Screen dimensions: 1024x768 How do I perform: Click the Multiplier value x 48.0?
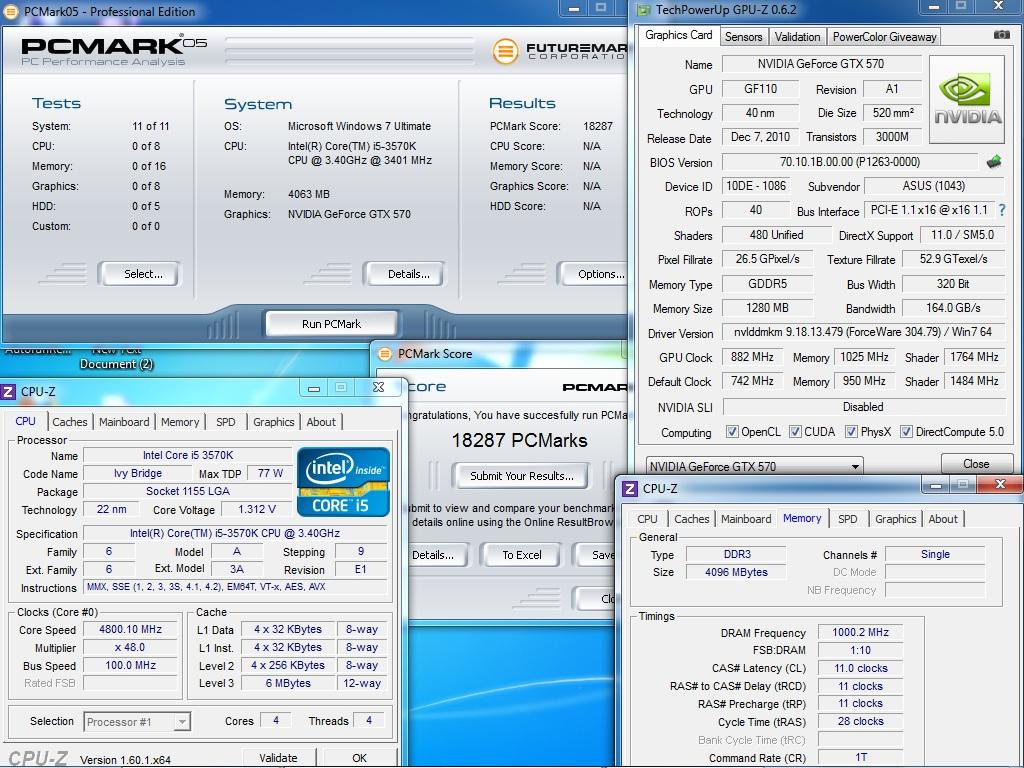click(x=131, y=647)
